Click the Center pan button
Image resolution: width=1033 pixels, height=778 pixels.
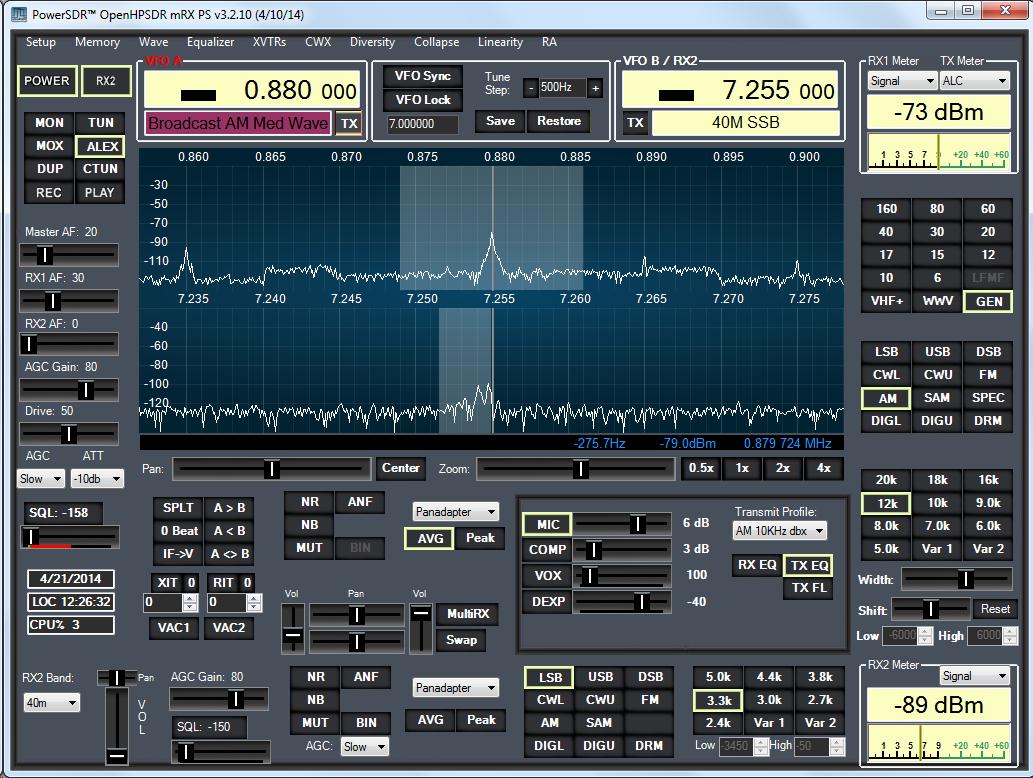pyautogui.click(x=401, y=468)
